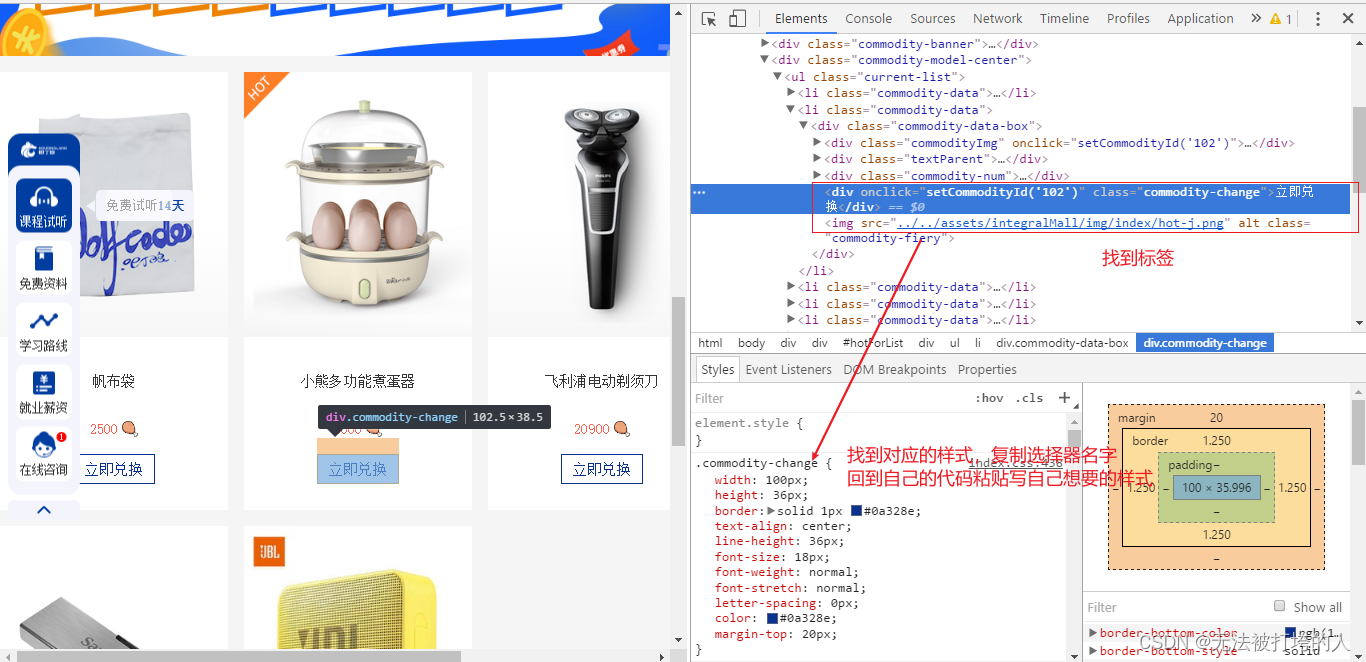Toggle the .cls class editor panel
This screenshot has height=662, width=1366.
pyautogui.click(x=1029, y=398)
